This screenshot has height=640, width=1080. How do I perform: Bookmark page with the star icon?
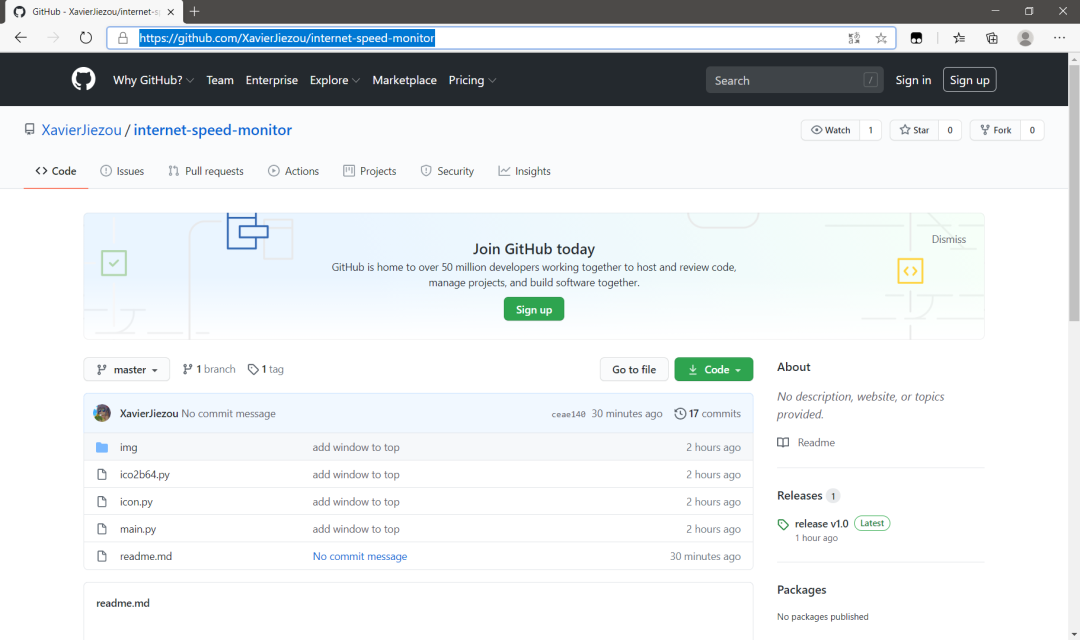(x=881, y=38)
